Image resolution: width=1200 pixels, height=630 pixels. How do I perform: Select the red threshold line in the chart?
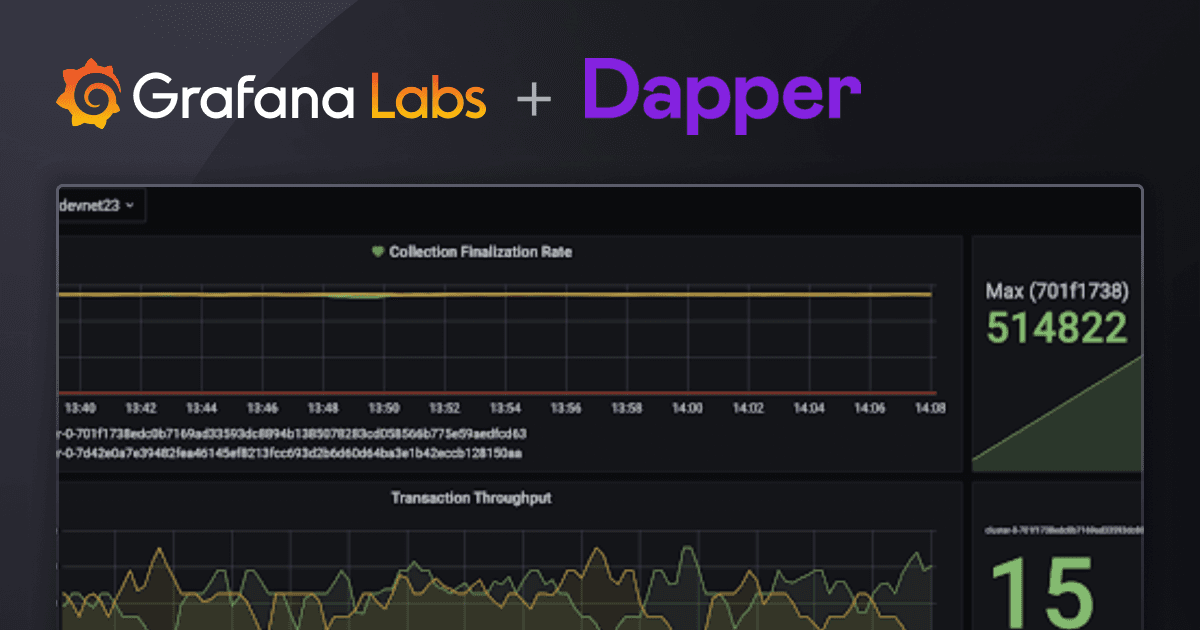(x=500, y=391)
